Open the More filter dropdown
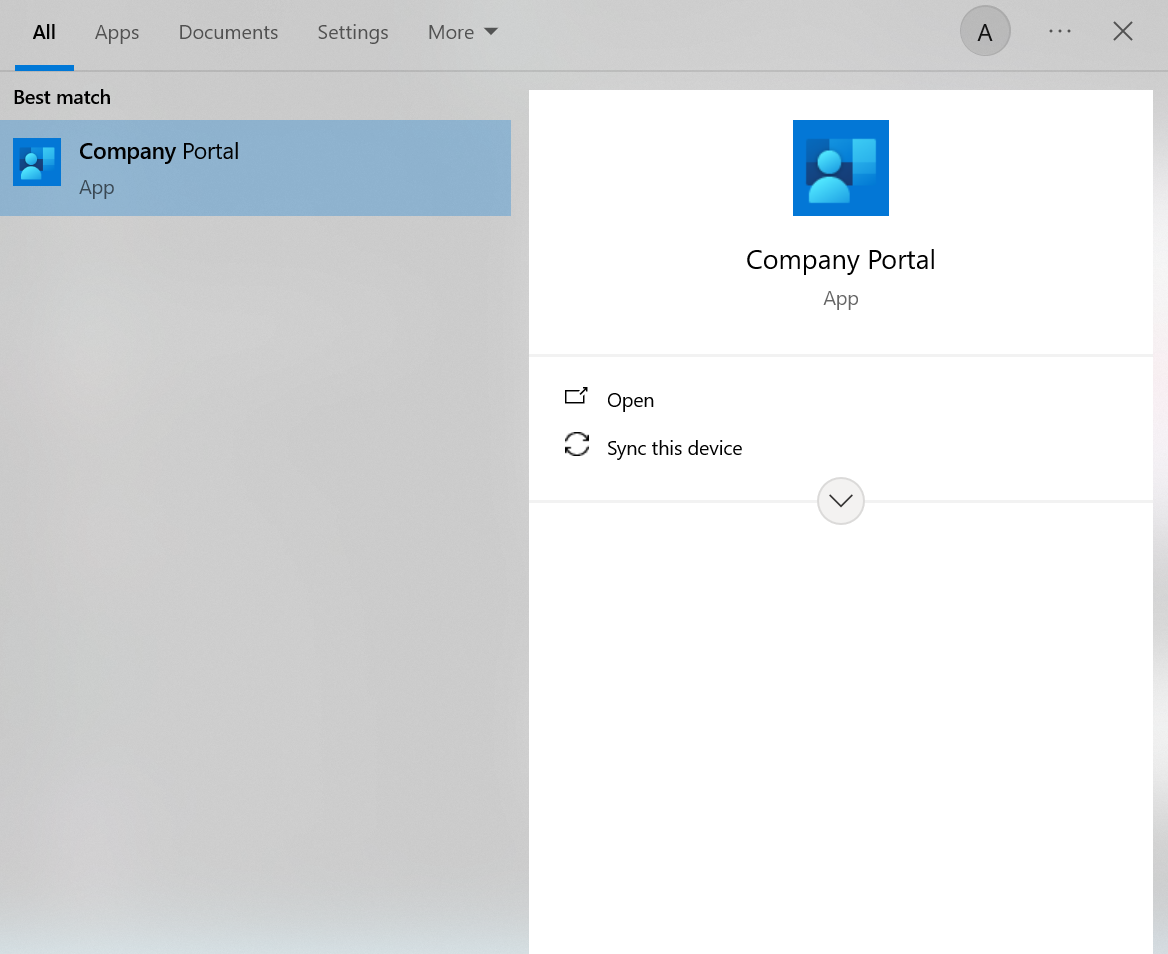Viewport: 1168px width, 954px height. pos(451,33)
